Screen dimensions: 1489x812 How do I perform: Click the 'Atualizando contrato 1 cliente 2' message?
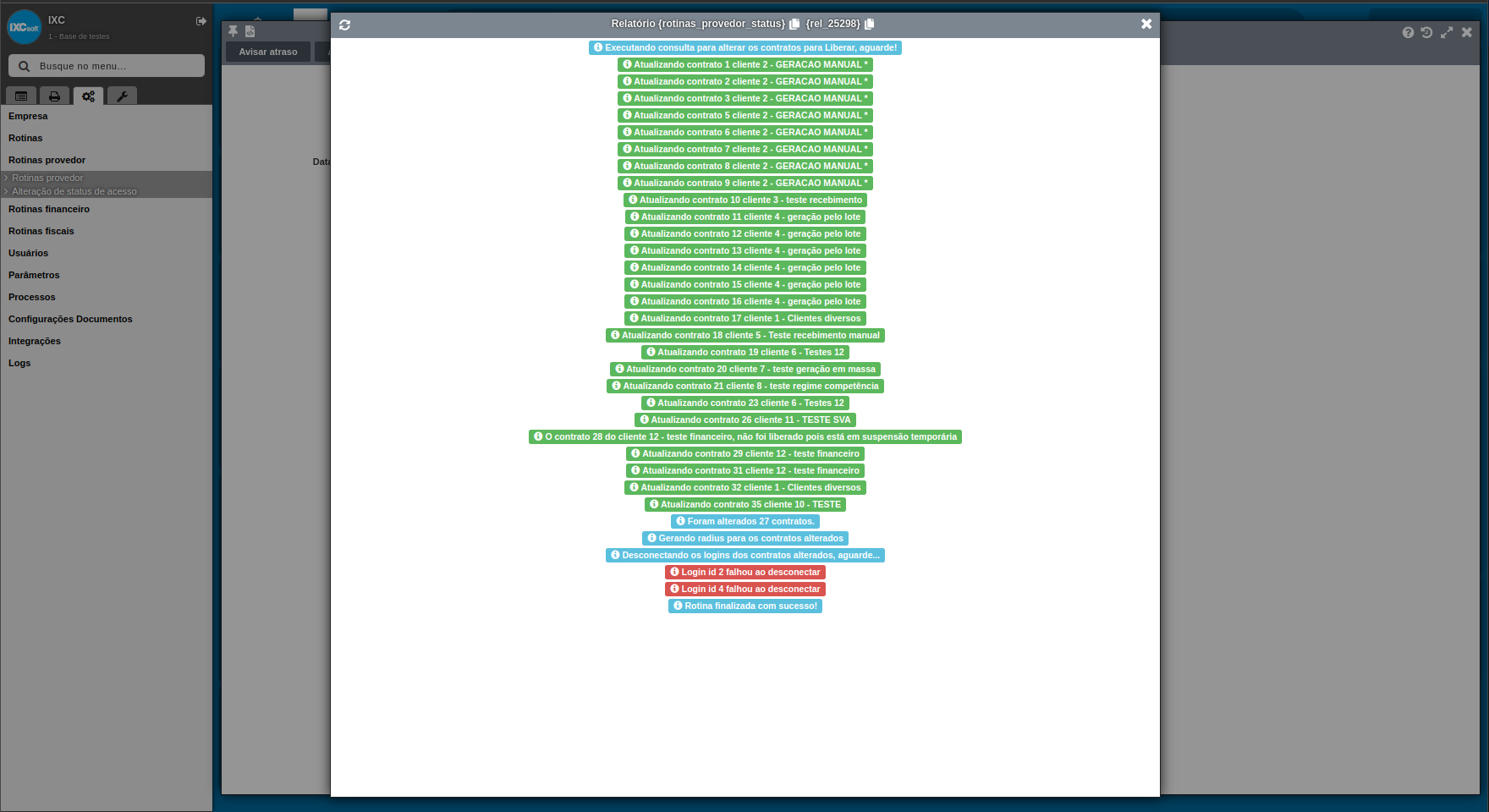pyautogui.click(x=745, y=64)
